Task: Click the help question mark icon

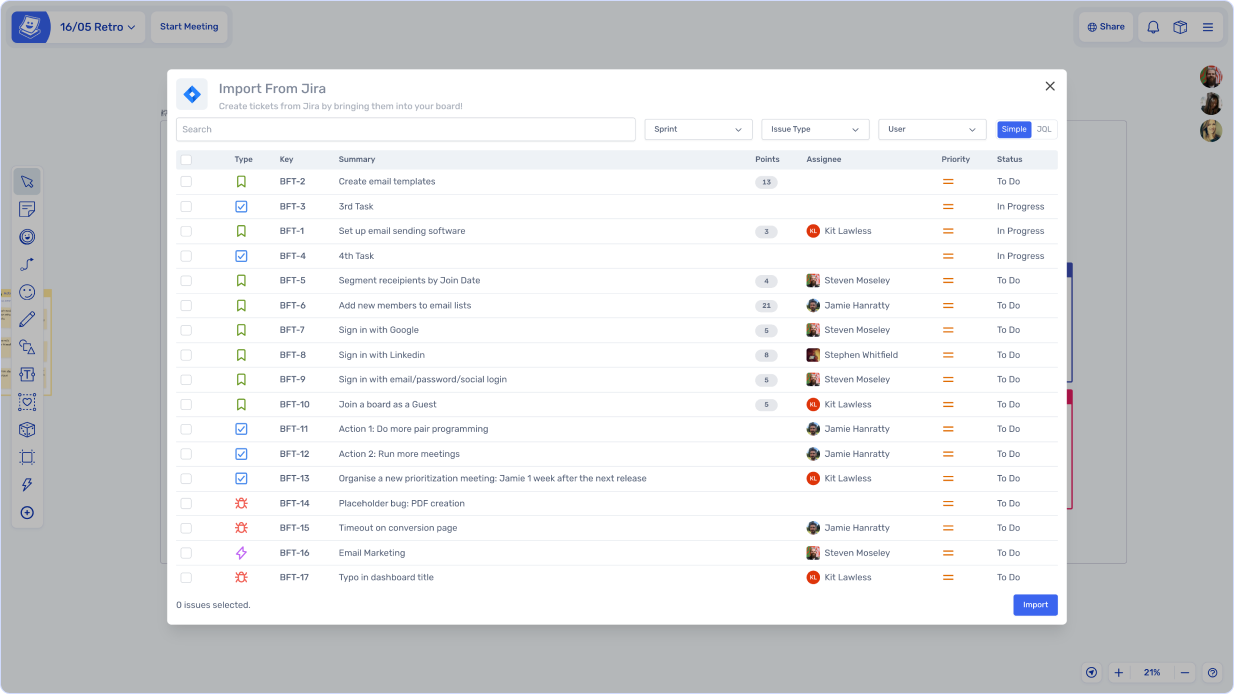Action: click(1212, 673)
